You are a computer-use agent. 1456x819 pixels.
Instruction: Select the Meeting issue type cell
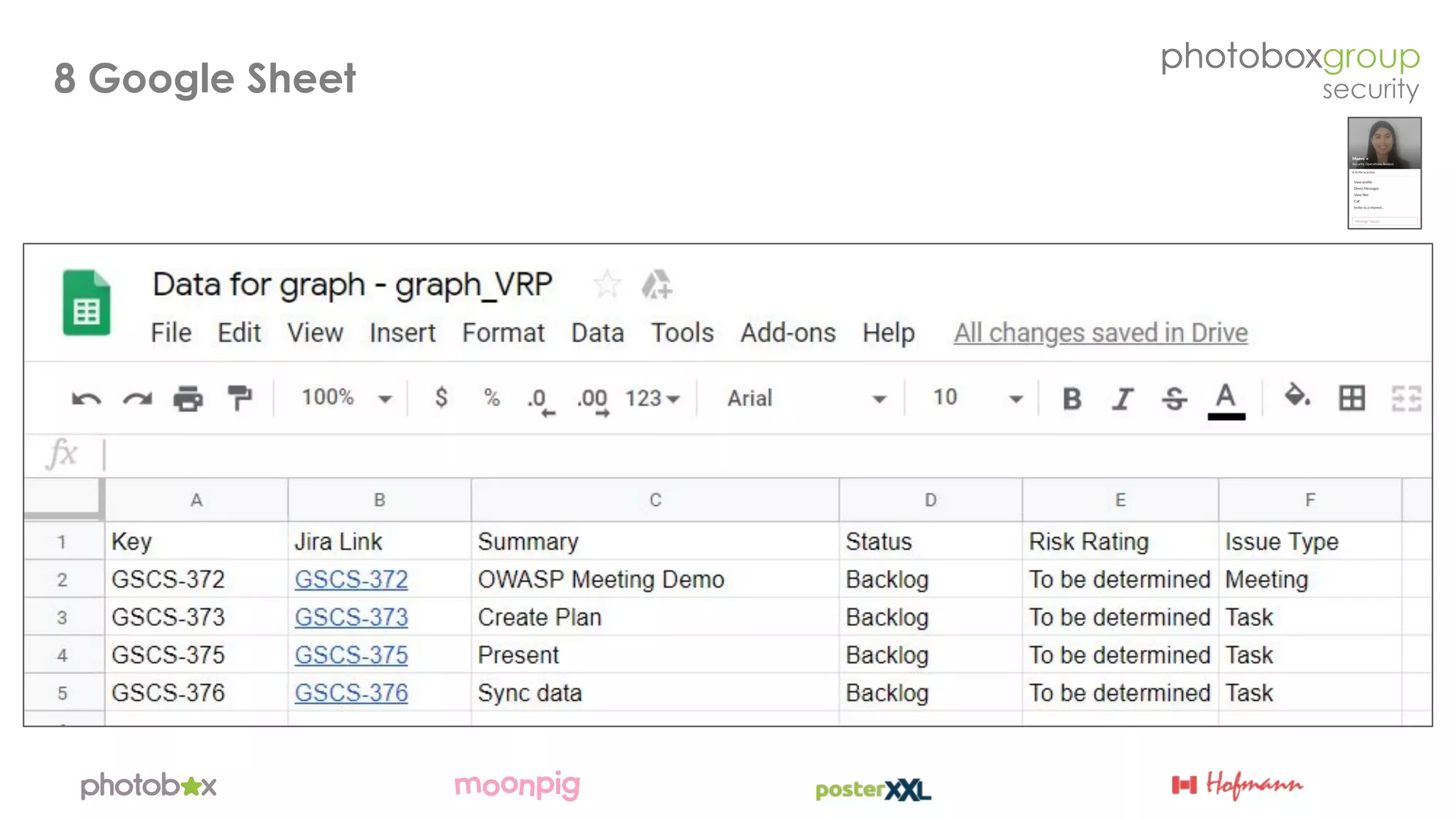coord(1310,579)
